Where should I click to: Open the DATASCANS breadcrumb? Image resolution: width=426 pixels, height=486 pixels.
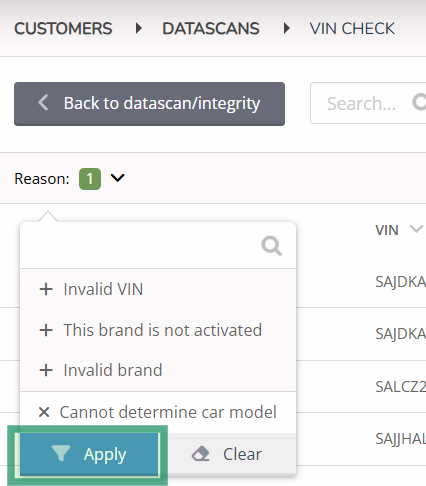point(211,28)
